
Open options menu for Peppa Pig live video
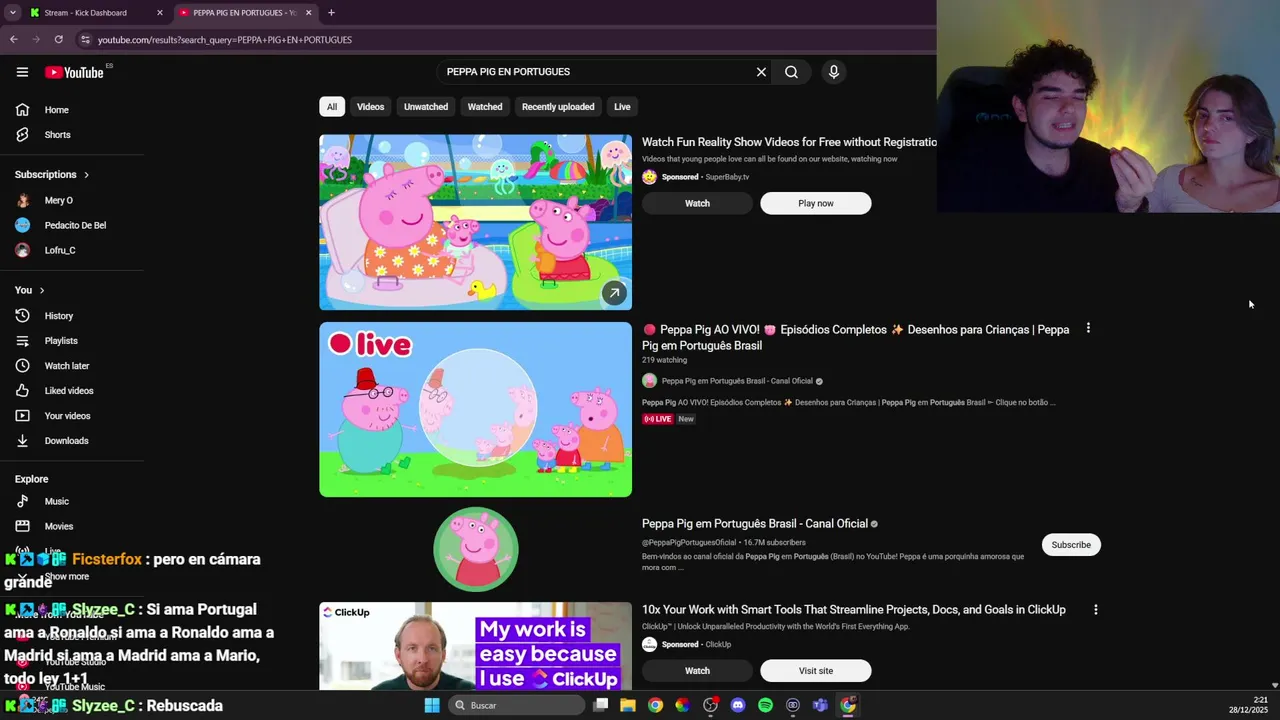(x=1088, y=328)
